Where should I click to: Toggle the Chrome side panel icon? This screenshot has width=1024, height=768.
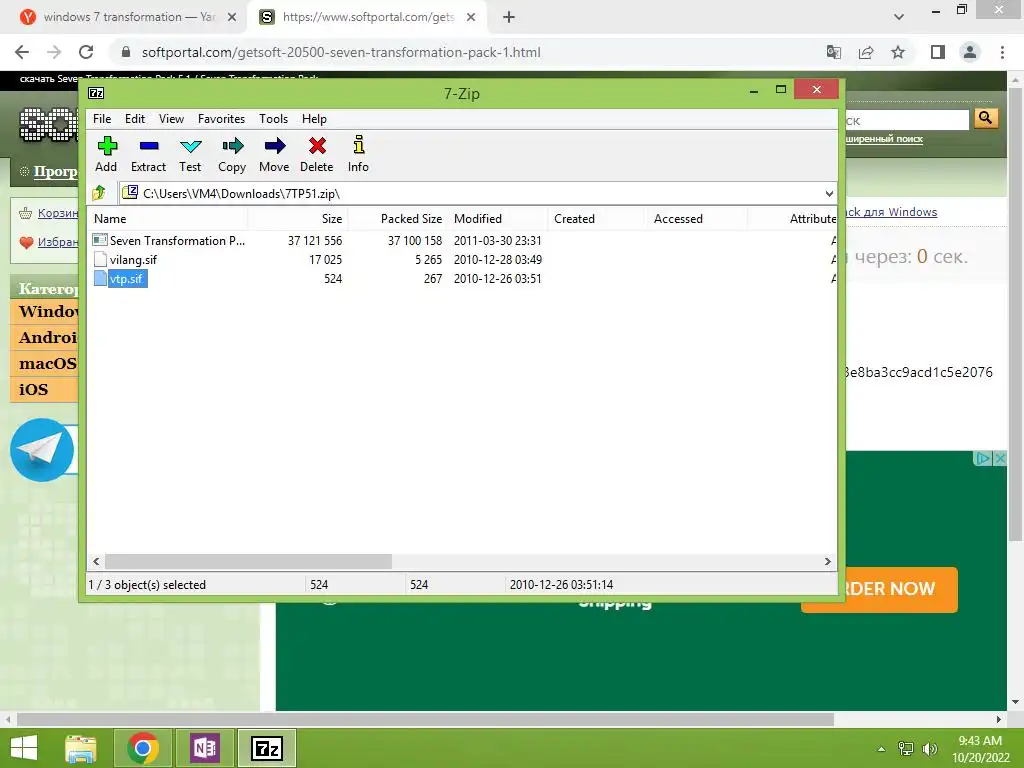pyautogui.click(x=938, y=52)
